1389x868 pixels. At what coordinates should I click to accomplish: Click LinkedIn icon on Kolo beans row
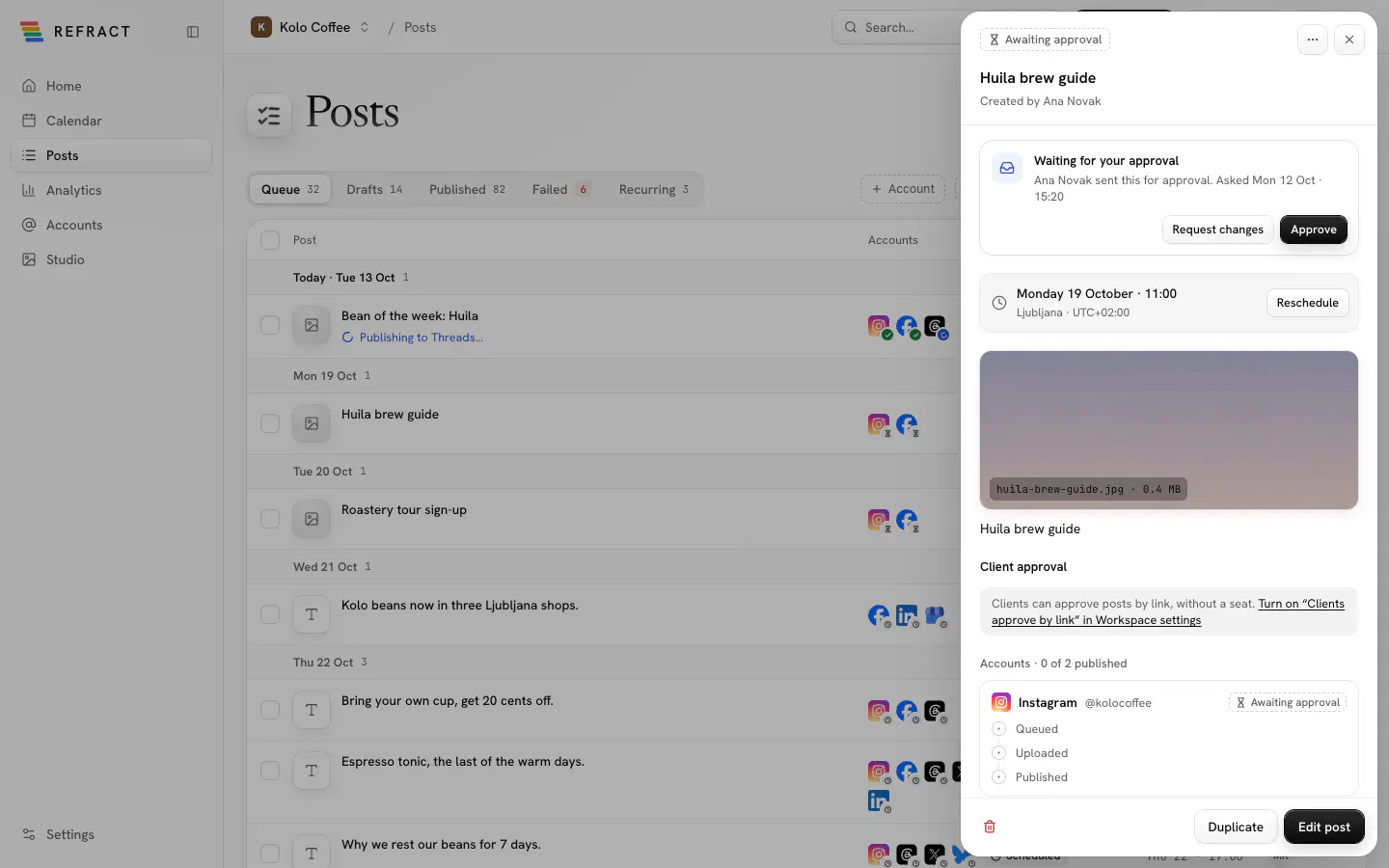(x=907, y=614)
